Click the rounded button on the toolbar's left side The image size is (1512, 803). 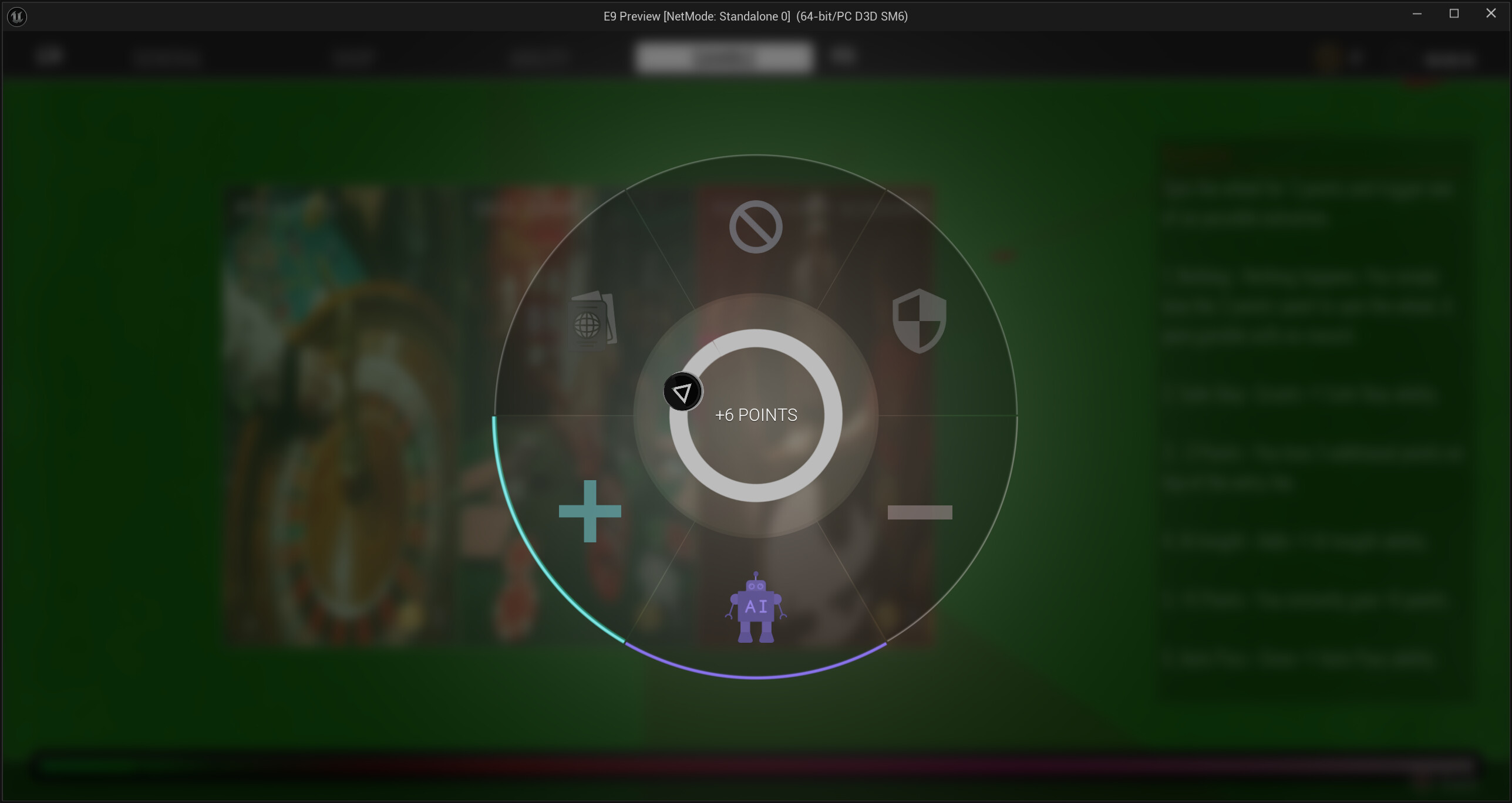tap(50, 55)
